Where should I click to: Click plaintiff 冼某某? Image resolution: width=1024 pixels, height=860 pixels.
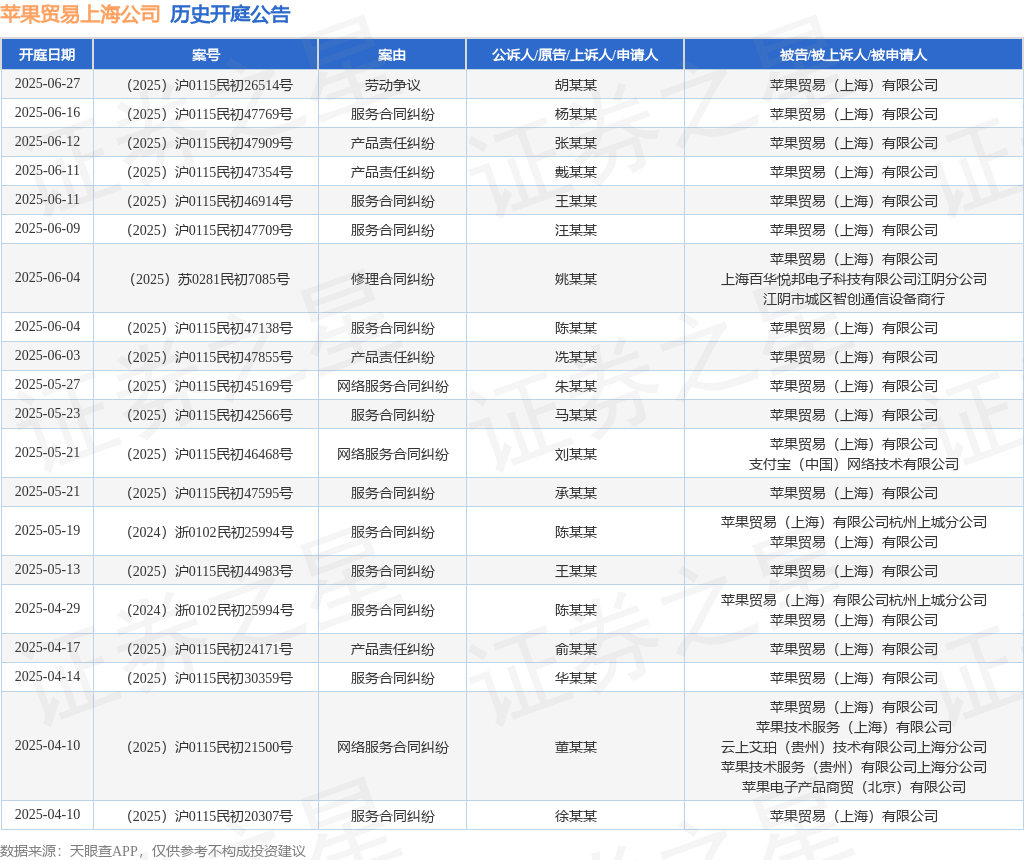click(x=575, y=357)
